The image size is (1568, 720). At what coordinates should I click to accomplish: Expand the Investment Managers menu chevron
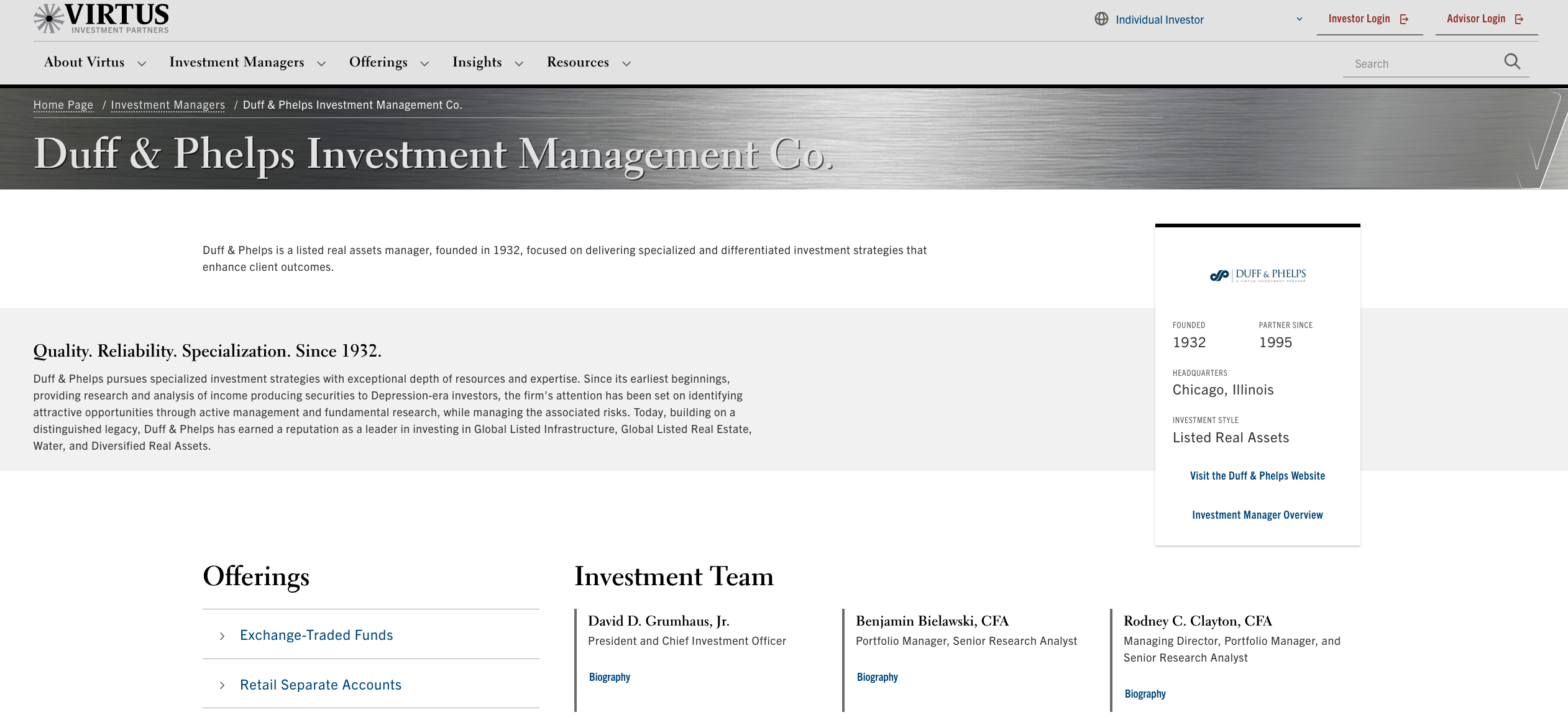tap(321, 63)
